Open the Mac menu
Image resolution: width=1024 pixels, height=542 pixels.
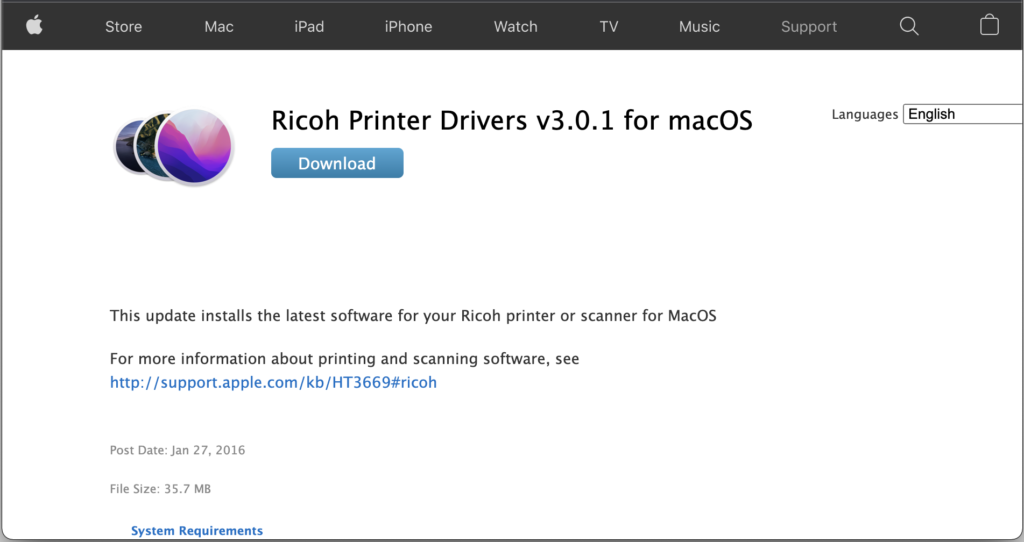point(219,27)
